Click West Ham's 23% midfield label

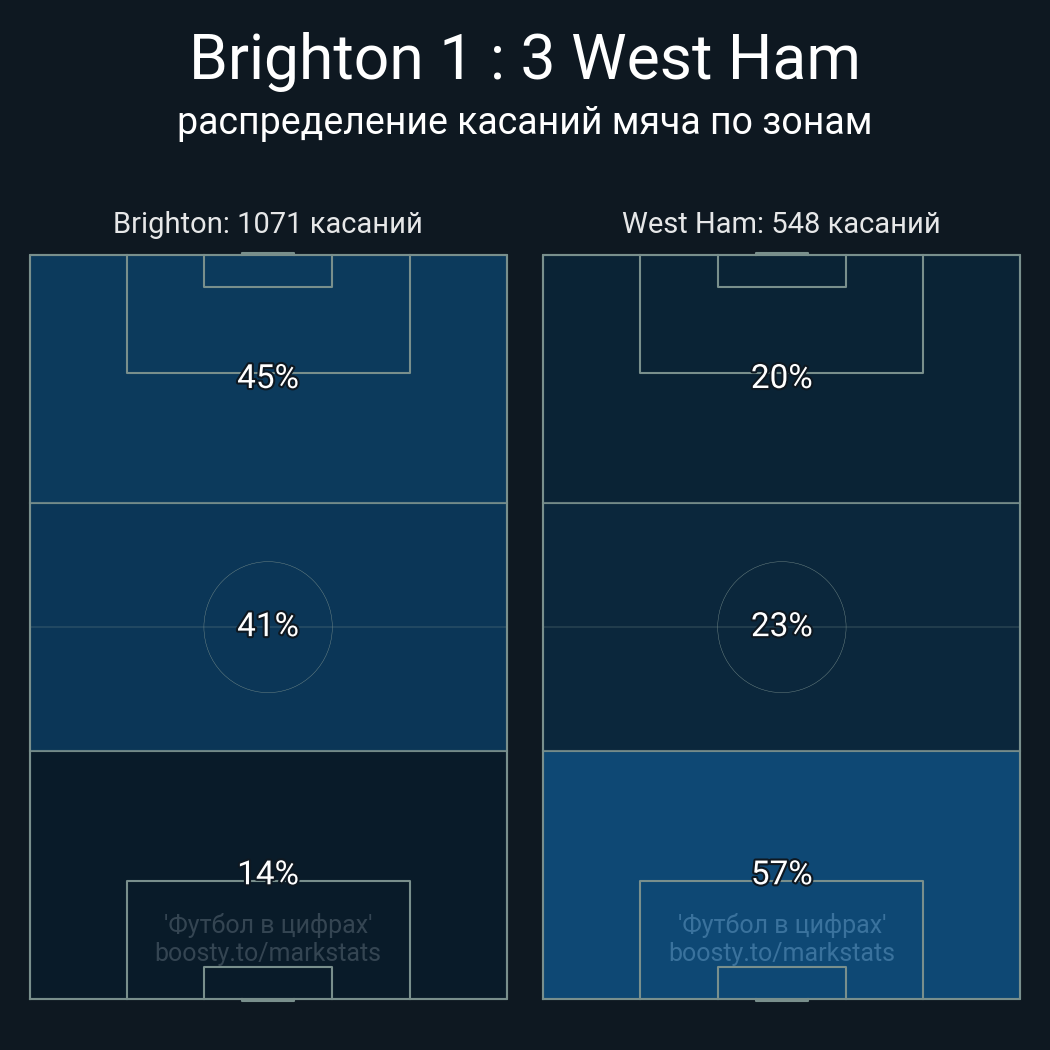click(781, 625)
